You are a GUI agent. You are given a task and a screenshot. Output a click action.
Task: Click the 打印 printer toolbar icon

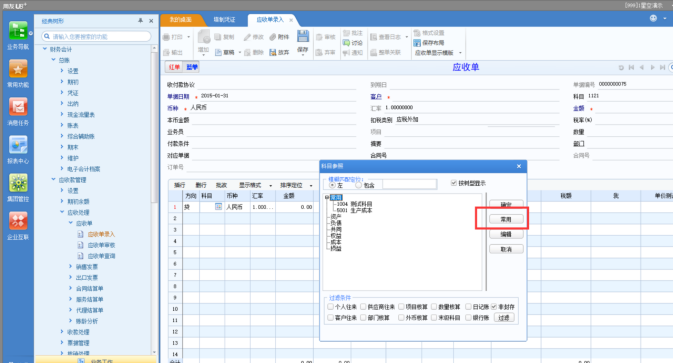[167, 37]
